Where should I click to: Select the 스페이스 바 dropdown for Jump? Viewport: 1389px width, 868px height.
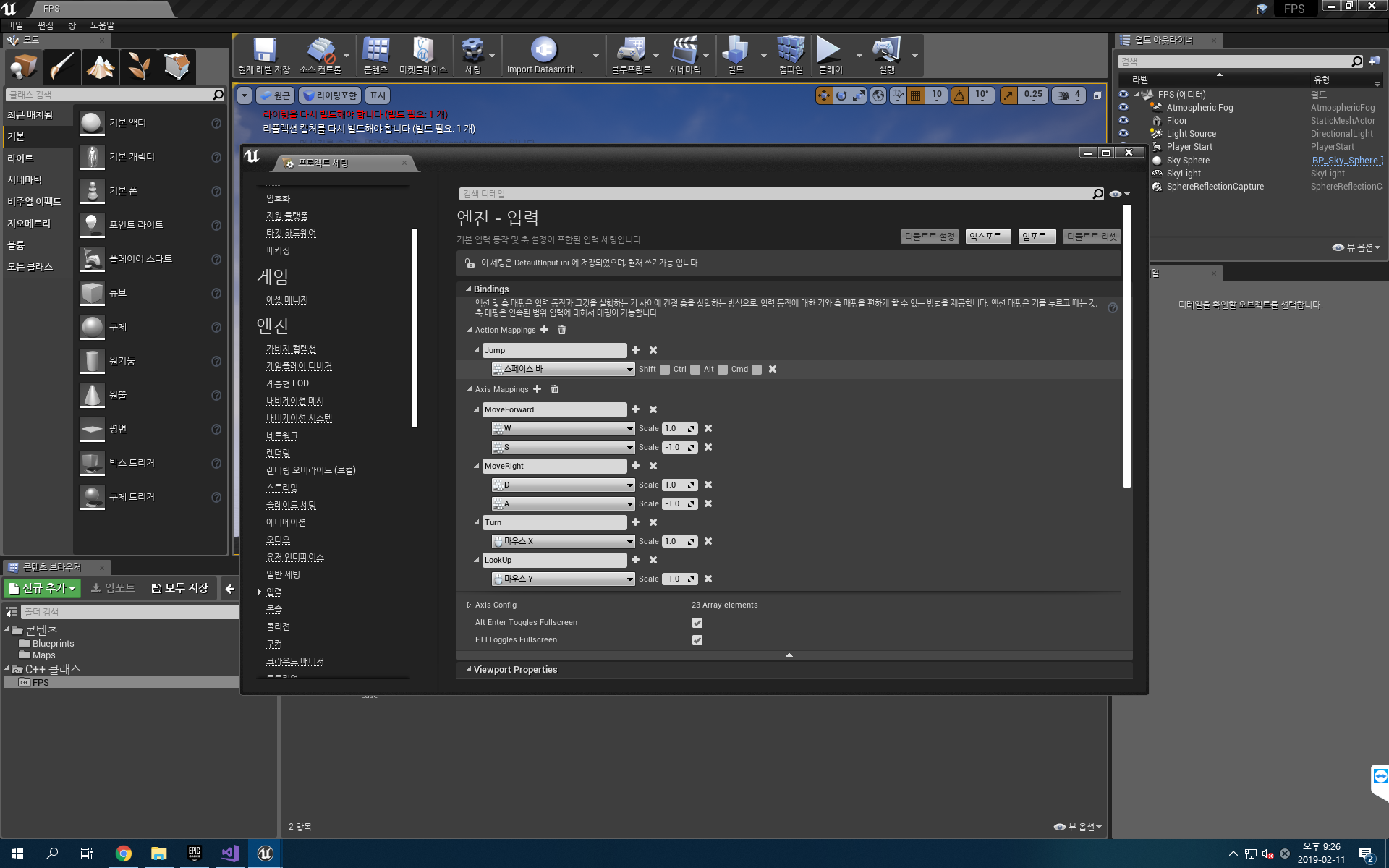pos(560,368)
